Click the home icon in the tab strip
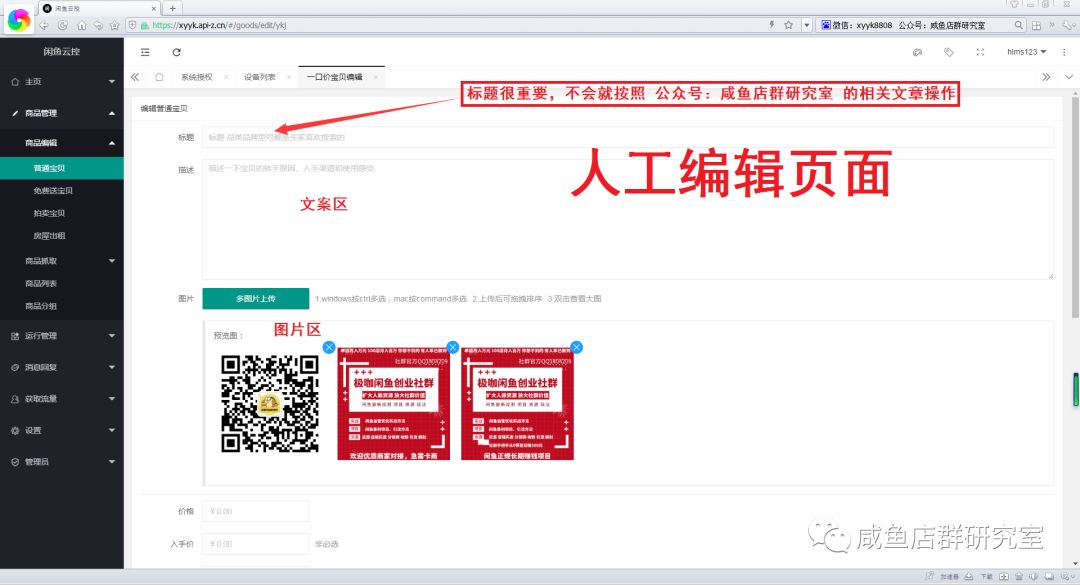1080x585 pixels. (x=159, y=77)
